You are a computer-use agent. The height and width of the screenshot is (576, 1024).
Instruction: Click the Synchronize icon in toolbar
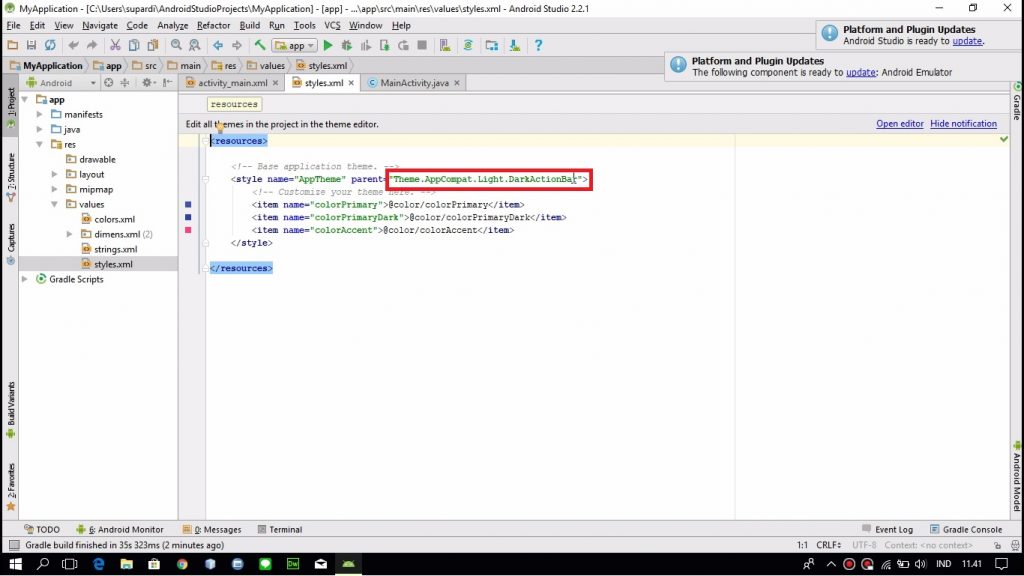pyautogui.click(x=50, y=45)
